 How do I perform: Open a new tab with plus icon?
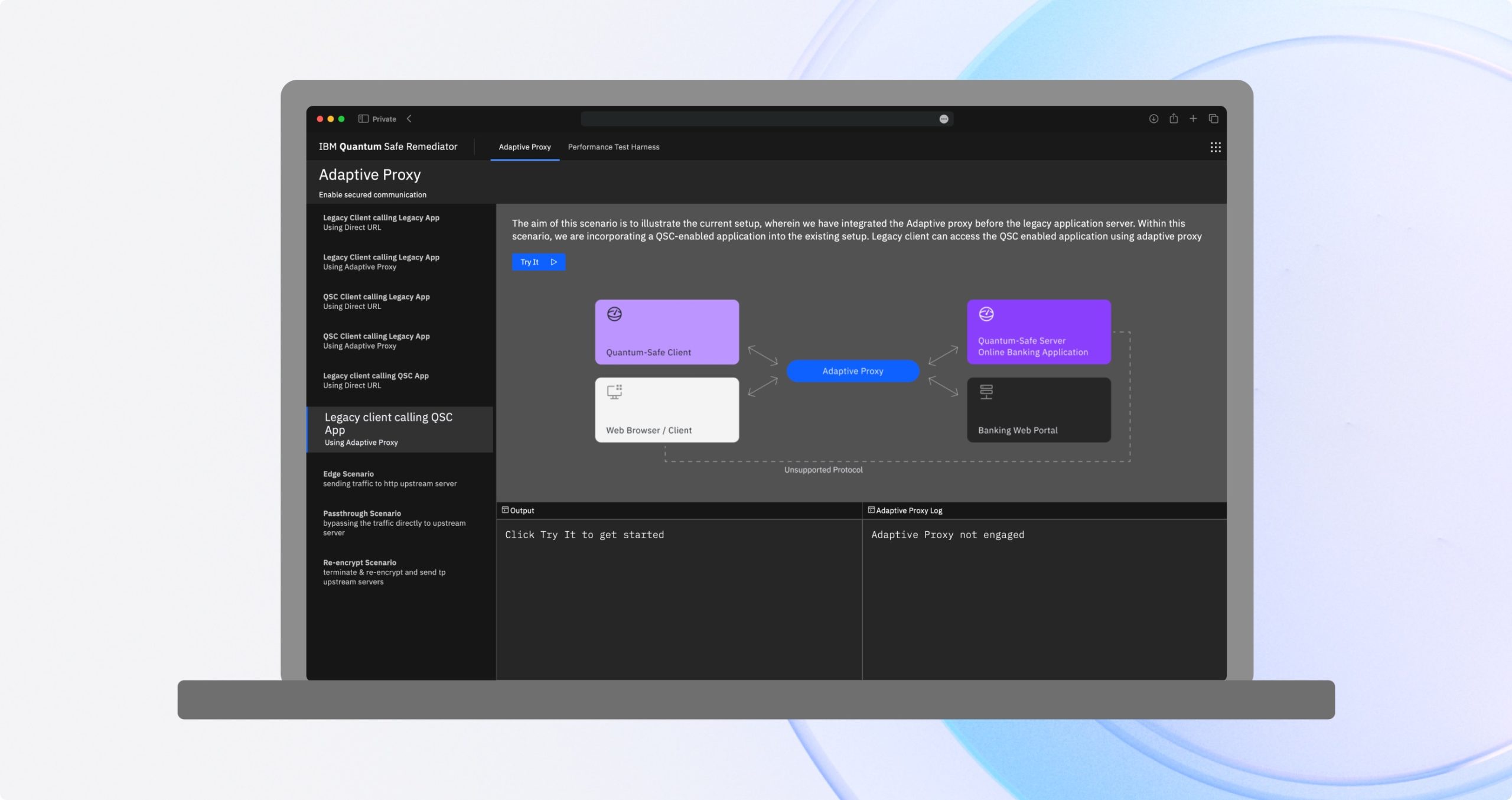[1193, 119]
